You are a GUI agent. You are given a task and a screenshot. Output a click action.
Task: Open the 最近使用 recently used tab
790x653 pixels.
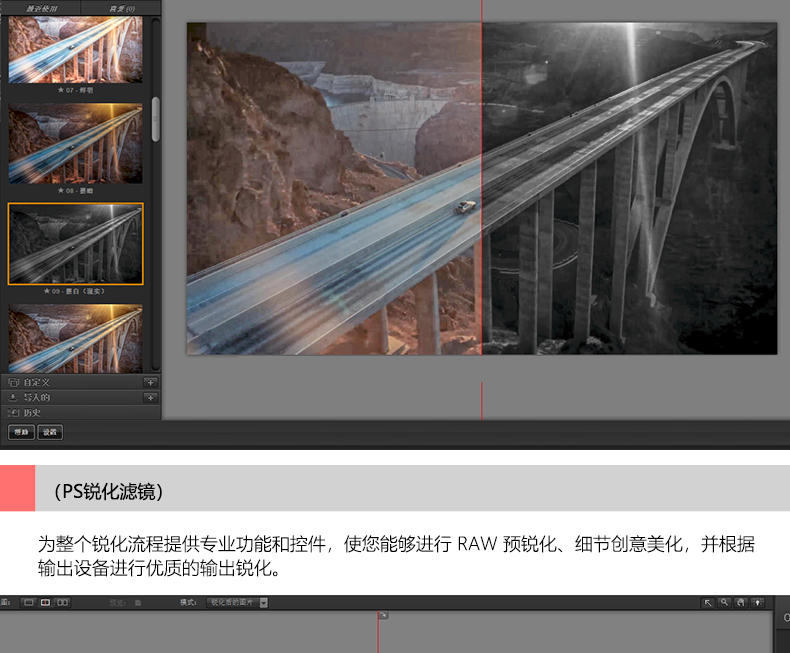pos(41,8)
